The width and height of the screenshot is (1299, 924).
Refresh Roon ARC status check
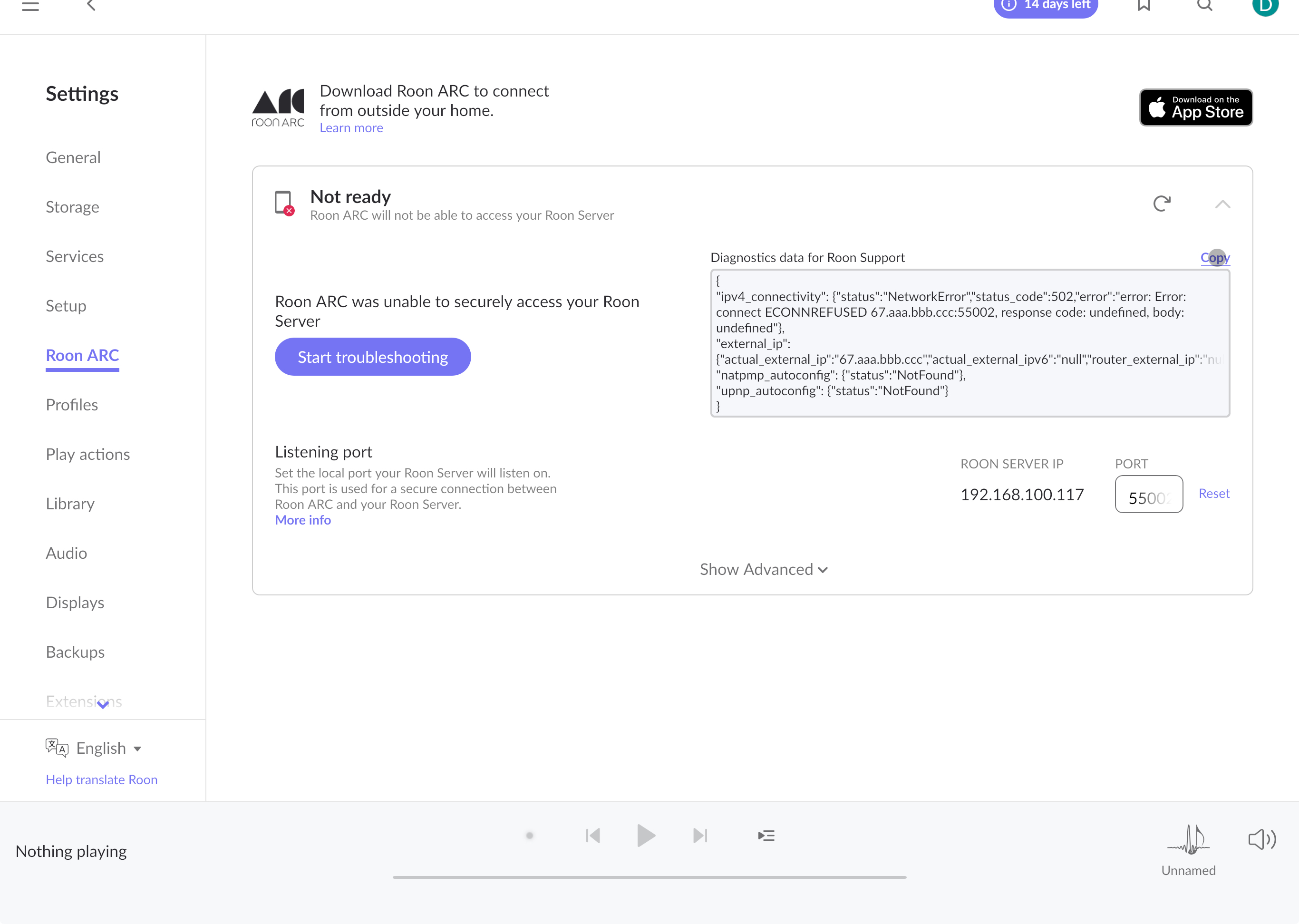click(x=1162, y=203)
